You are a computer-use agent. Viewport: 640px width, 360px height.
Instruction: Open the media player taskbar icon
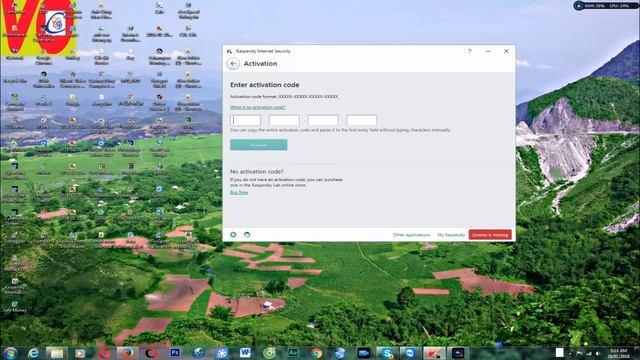(x=80, y=353)
